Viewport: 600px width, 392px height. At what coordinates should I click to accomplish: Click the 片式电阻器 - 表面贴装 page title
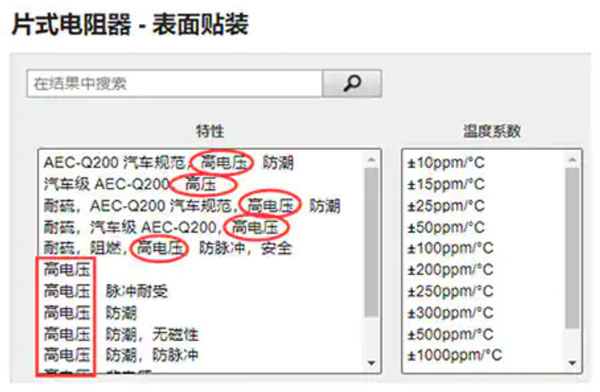tap(130, 24)
